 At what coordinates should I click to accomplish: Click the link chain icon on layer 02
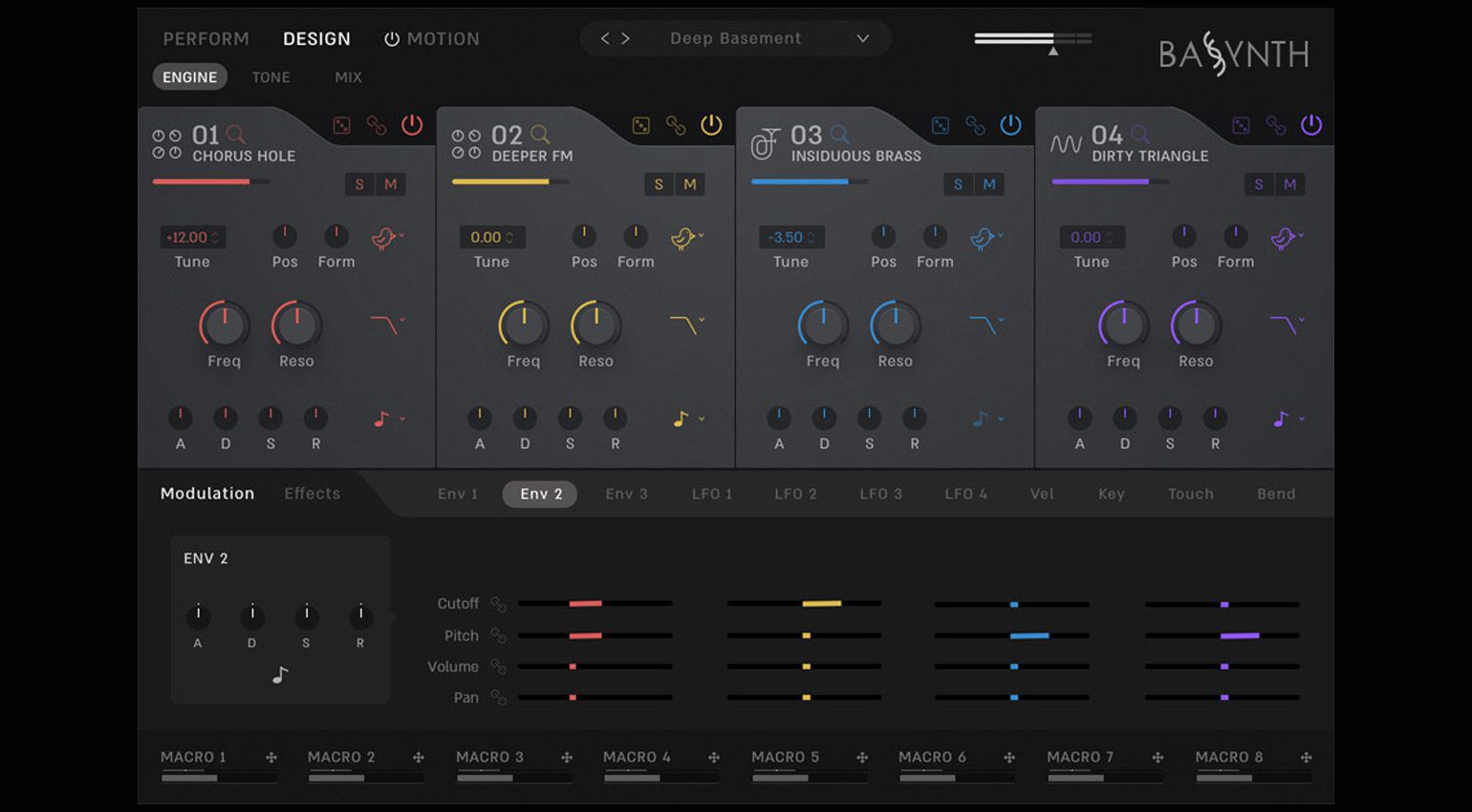[x=676, y=126]
